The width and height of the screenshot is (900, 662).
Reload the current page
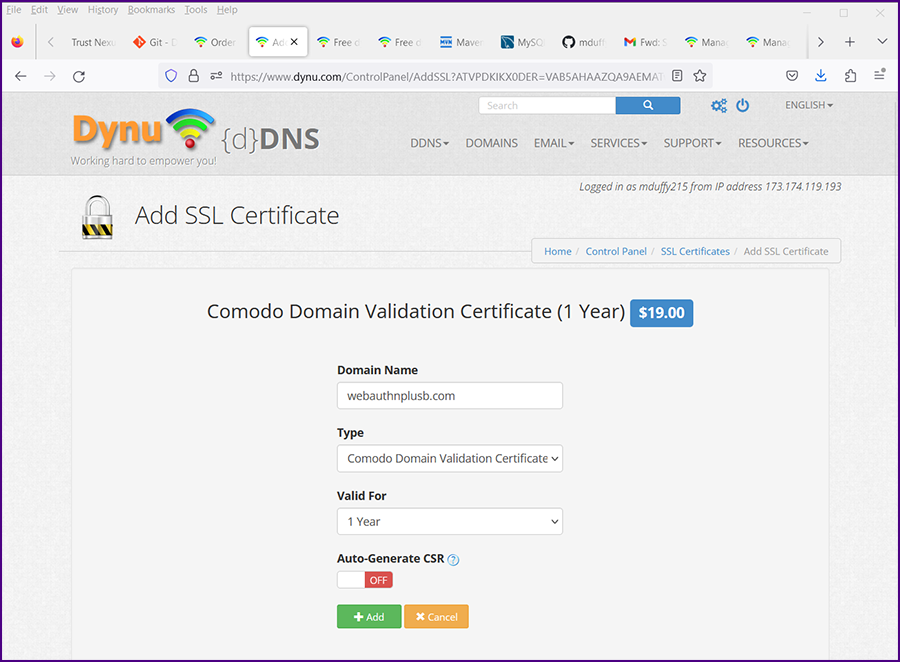(x=79, y=76)
